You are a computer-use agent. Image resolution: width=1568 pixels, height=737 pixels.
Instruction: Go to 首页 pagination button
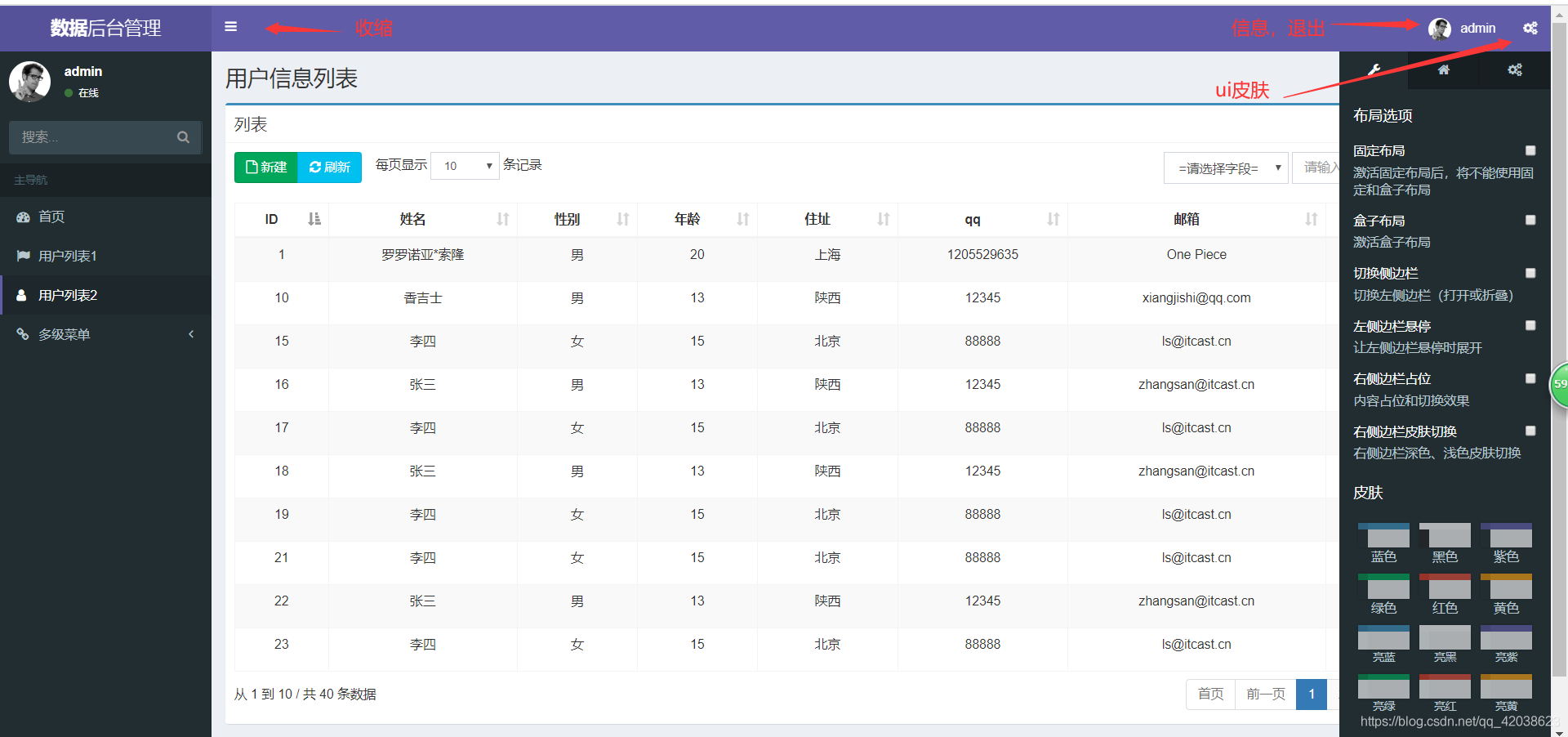[1210, 695]
